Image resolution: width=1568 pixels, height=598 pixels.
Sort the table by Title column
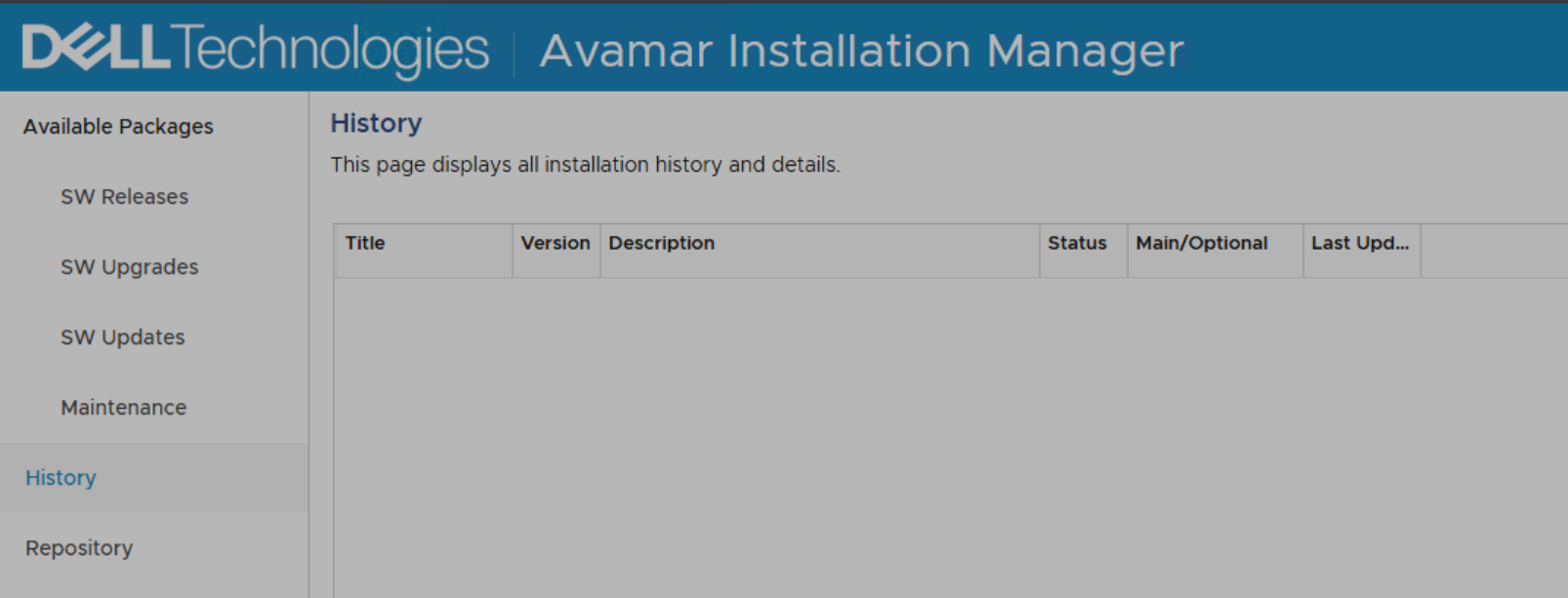coord(364,243)
